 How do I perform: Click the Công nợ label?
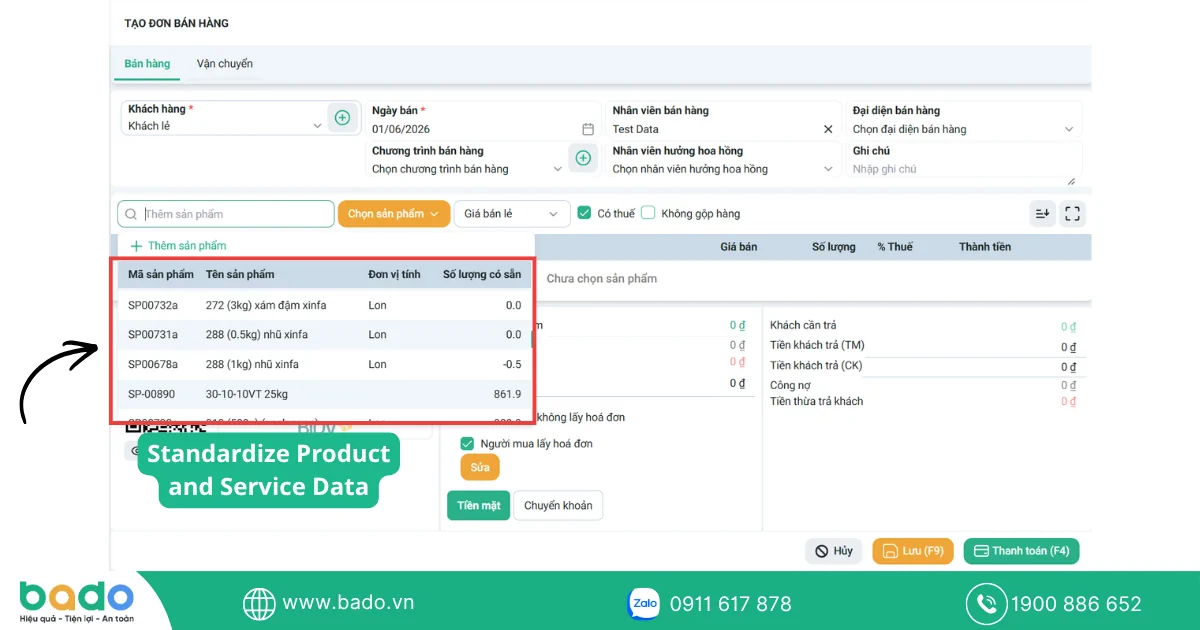click(790, 385)
